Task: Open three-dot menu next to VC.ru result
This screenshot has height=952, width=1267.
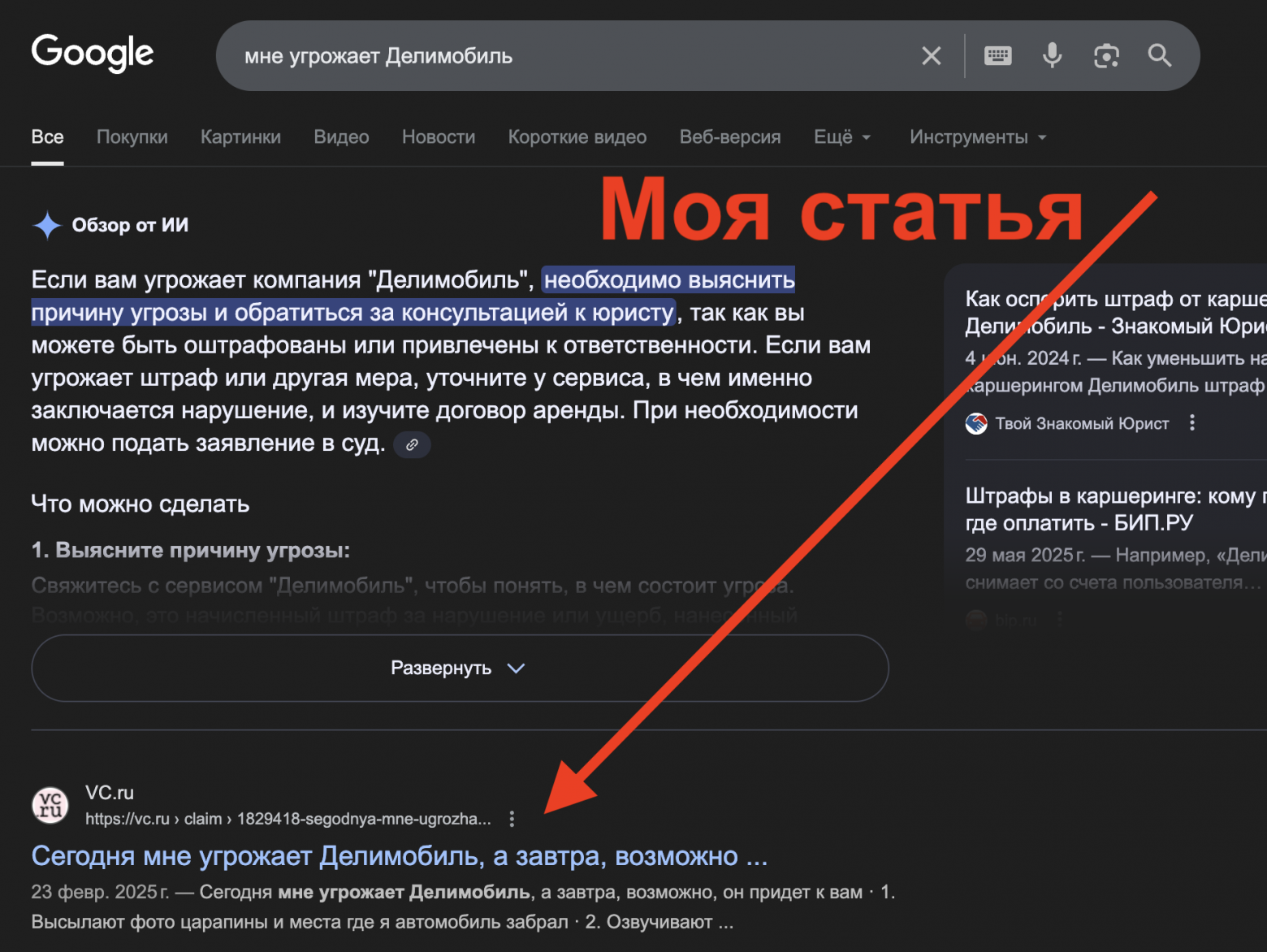Action: [512, 819]
